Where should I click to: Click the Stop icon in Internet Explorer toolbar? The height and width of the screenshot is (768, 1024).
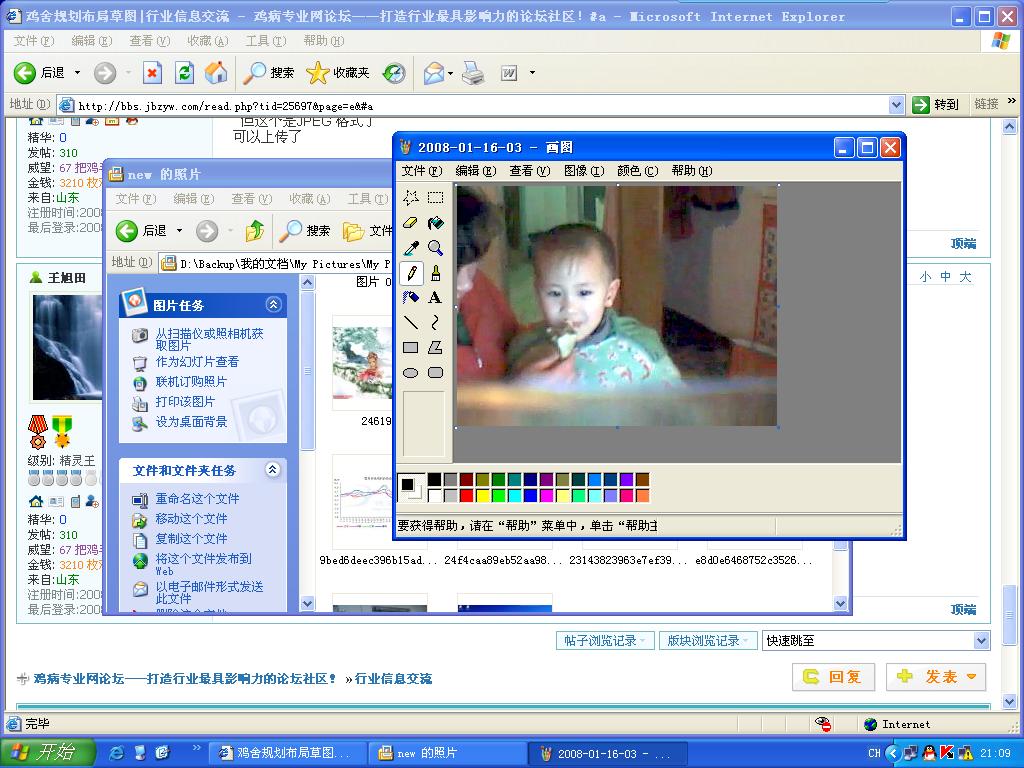152,72
